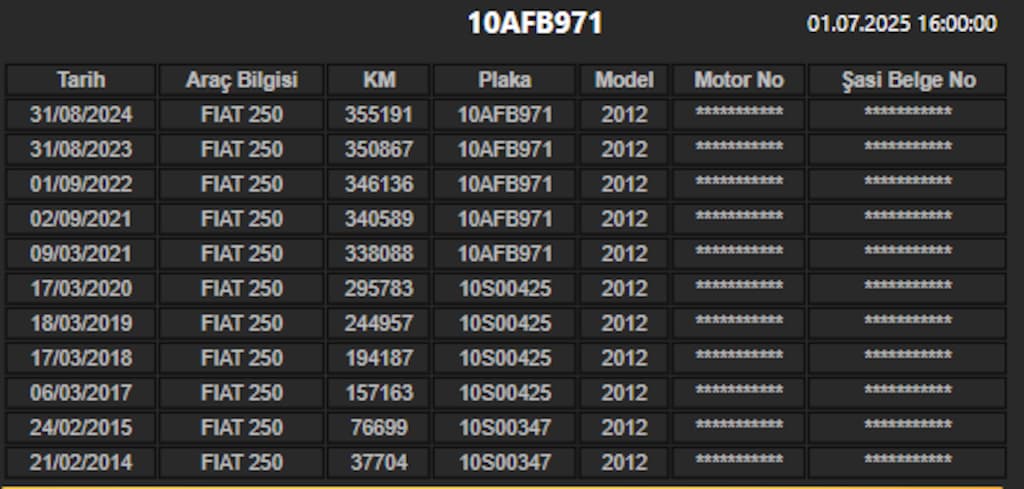Click model year 2012 in the 31/08/2023 row
1024x489 pixels.
(x=624, y=150)
